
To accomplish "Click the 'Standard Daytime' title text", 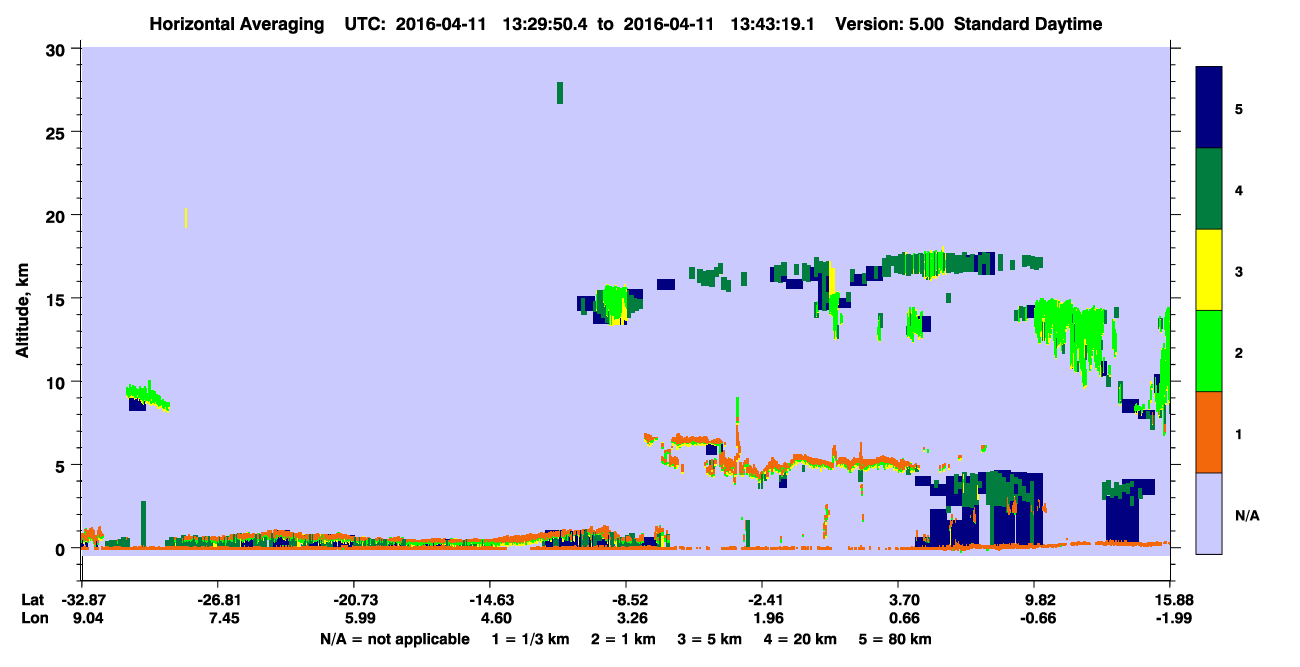I will pyautogui.click(x=1028, y=24).
